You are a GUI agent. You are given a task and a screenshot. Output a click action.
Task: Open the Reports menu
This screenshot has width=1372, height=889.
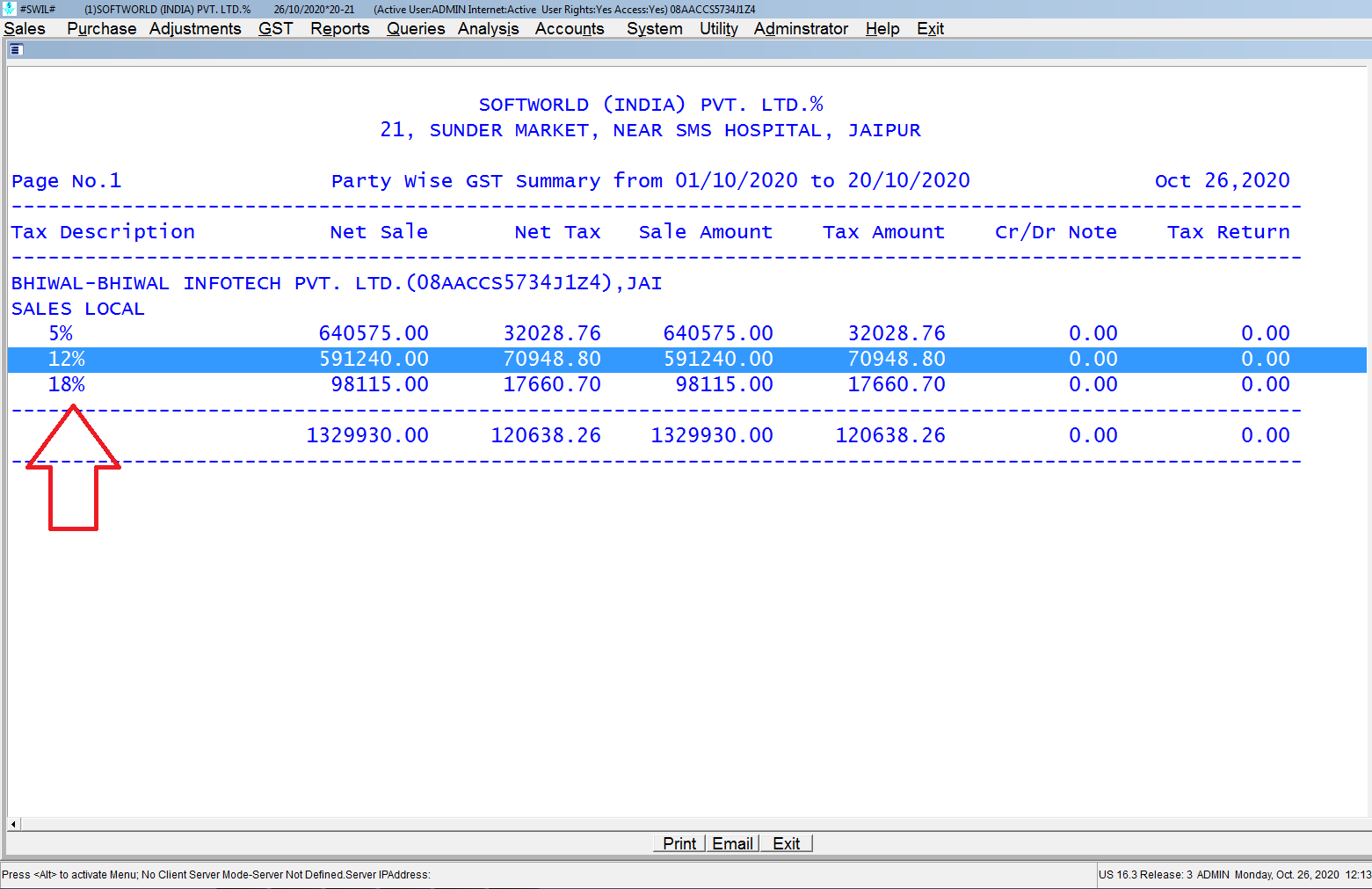point(340,28)
